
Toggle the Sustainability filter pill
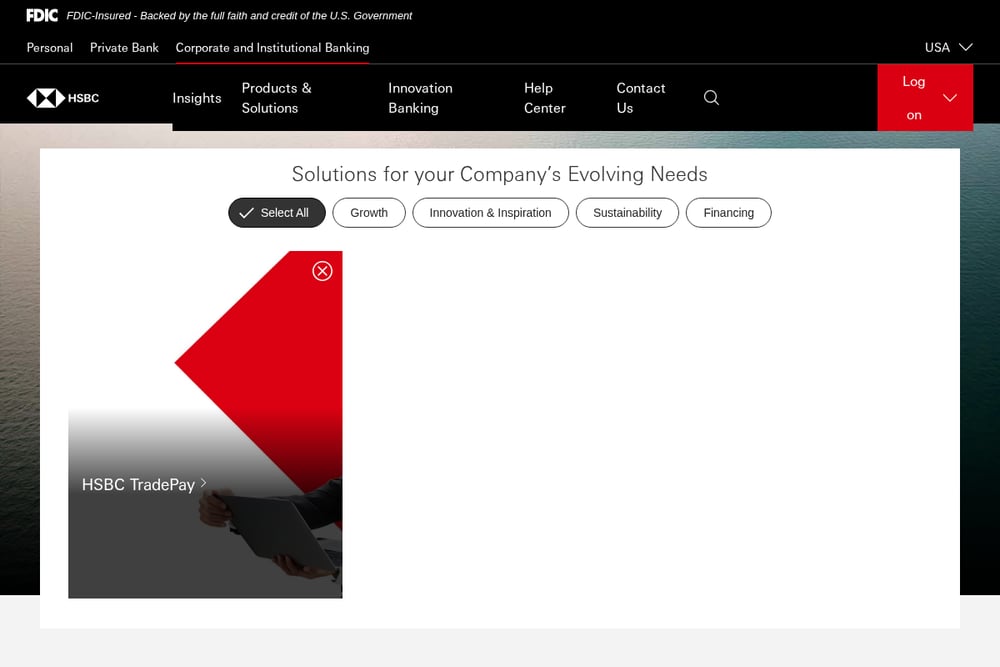[x=627, y=212]
